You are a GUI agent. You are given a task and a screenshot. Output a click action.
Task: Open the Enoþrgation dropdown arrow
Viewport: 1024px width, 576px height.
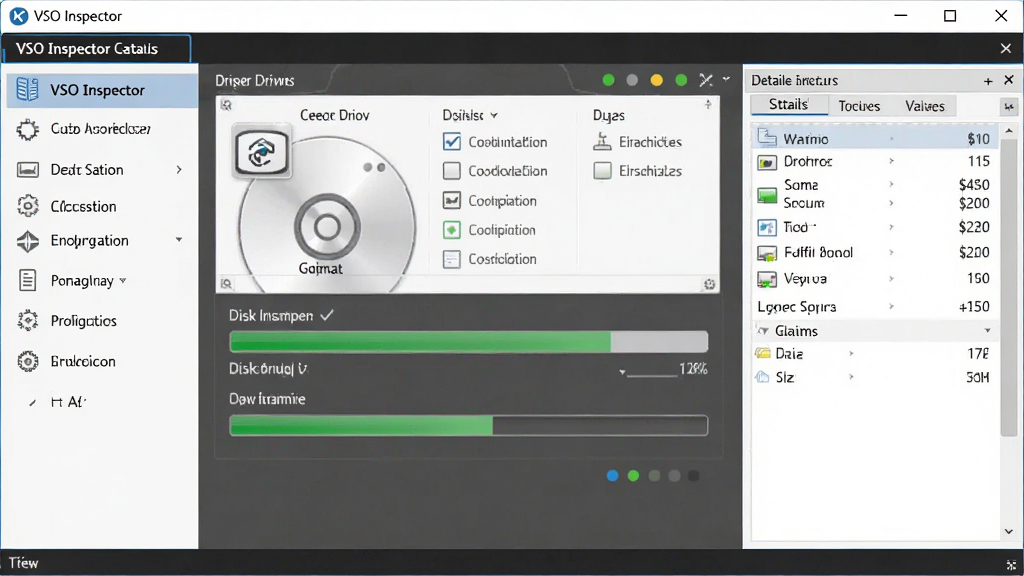click(x=179, y=240)
